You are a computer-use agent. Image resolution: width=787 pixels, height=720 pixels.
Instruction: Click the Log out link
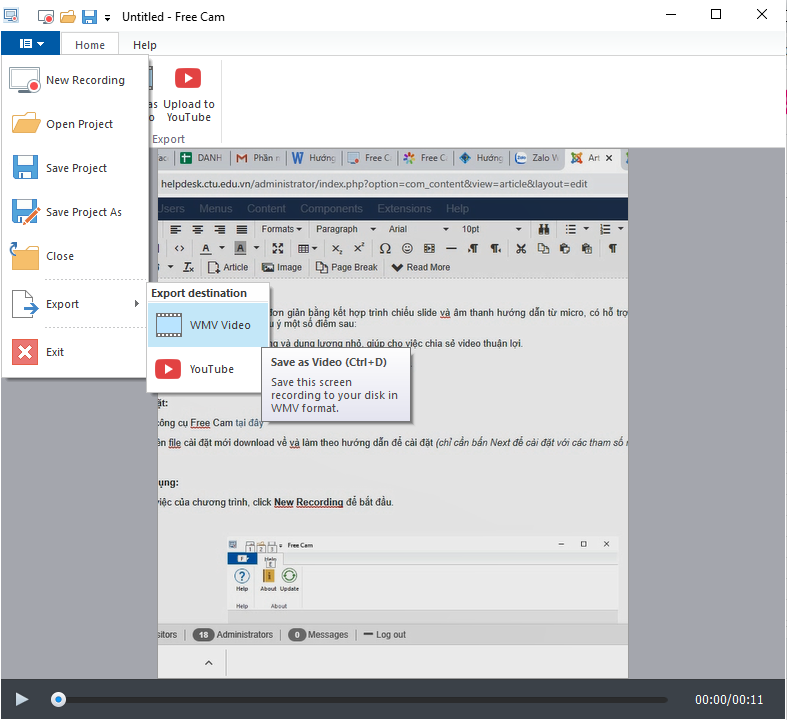point(384,635)
